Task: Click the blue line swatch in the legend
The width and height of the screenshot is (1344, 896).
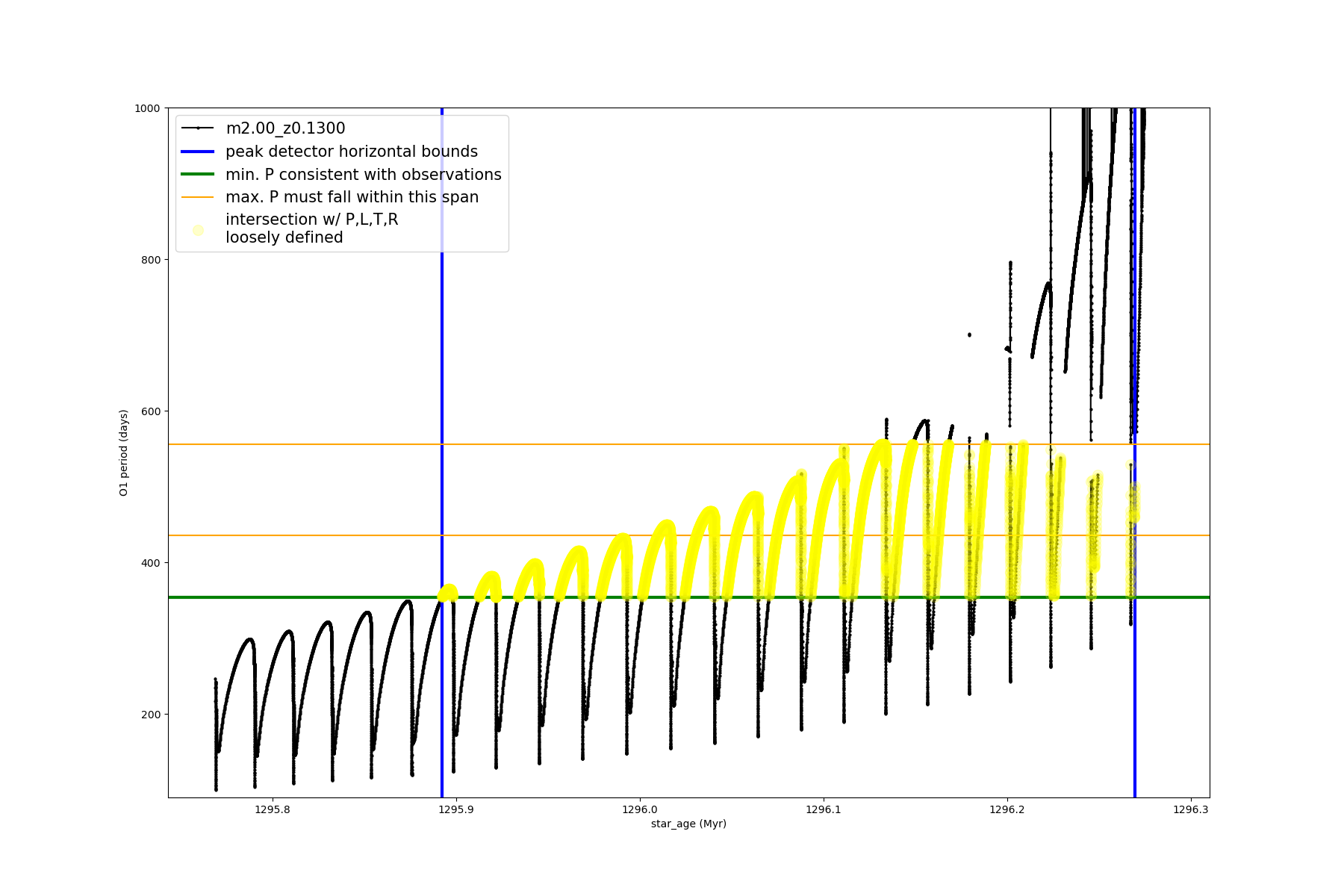Action: [198, 152]
